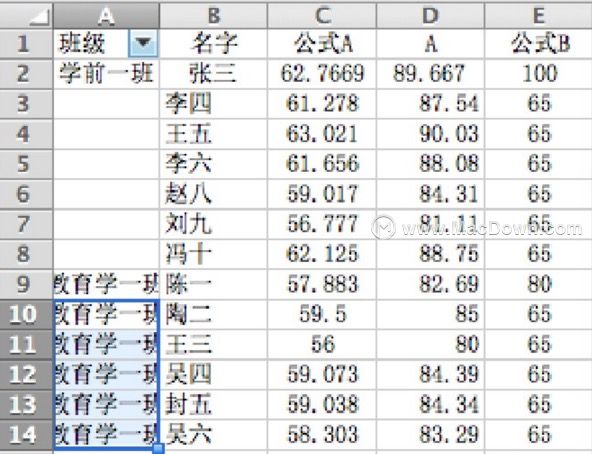Viewport: 592px width, 454px height.
Task: Select the 吴六 name cell
Action: point(213,434)
